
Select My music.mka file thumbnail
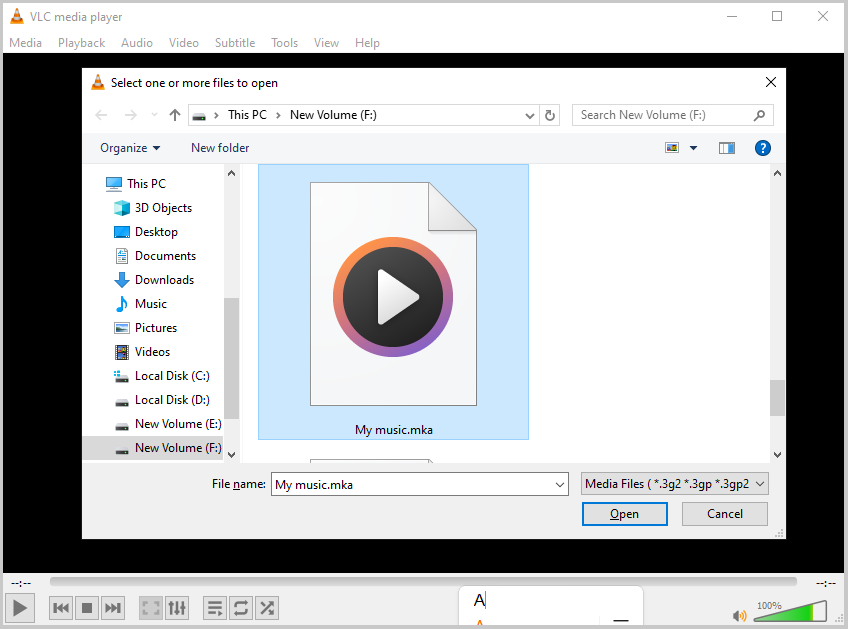tap(393, 302)
